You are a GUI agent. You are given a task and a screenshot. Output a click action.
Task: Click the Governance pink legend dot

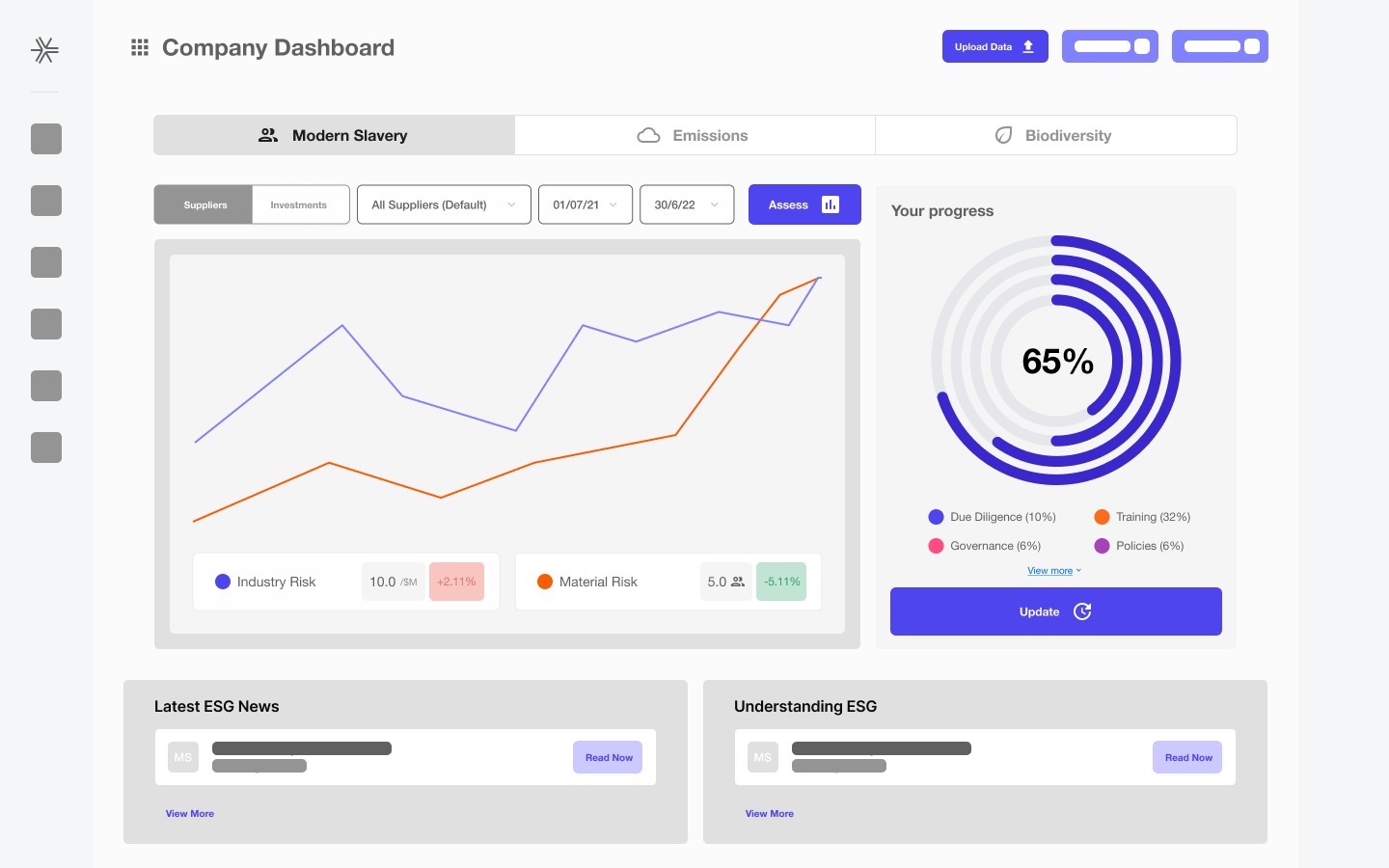pyautogui.click(x=936, y=546)
